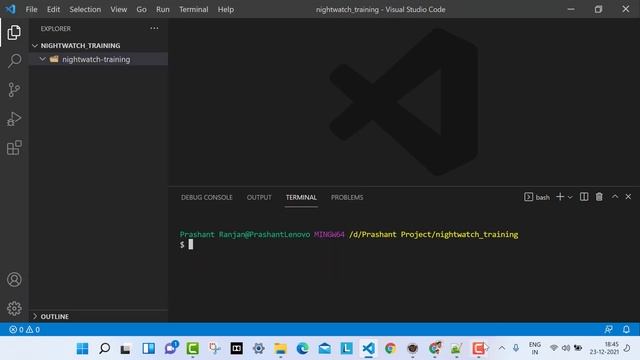
Task: Show hidden tray icons chevron
Action: (502, 348)
